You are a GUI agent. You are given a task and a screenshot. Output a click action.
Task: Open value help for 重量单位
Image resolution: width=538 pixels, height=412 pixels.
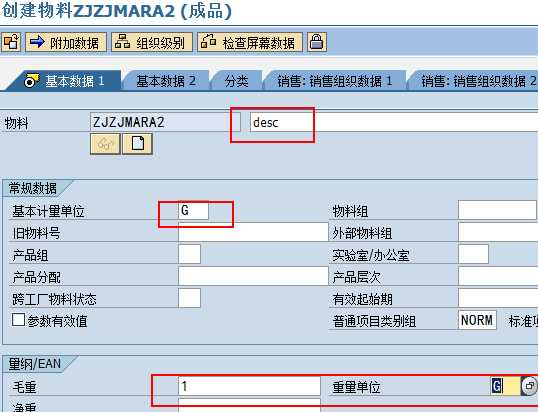pos(529,386)
